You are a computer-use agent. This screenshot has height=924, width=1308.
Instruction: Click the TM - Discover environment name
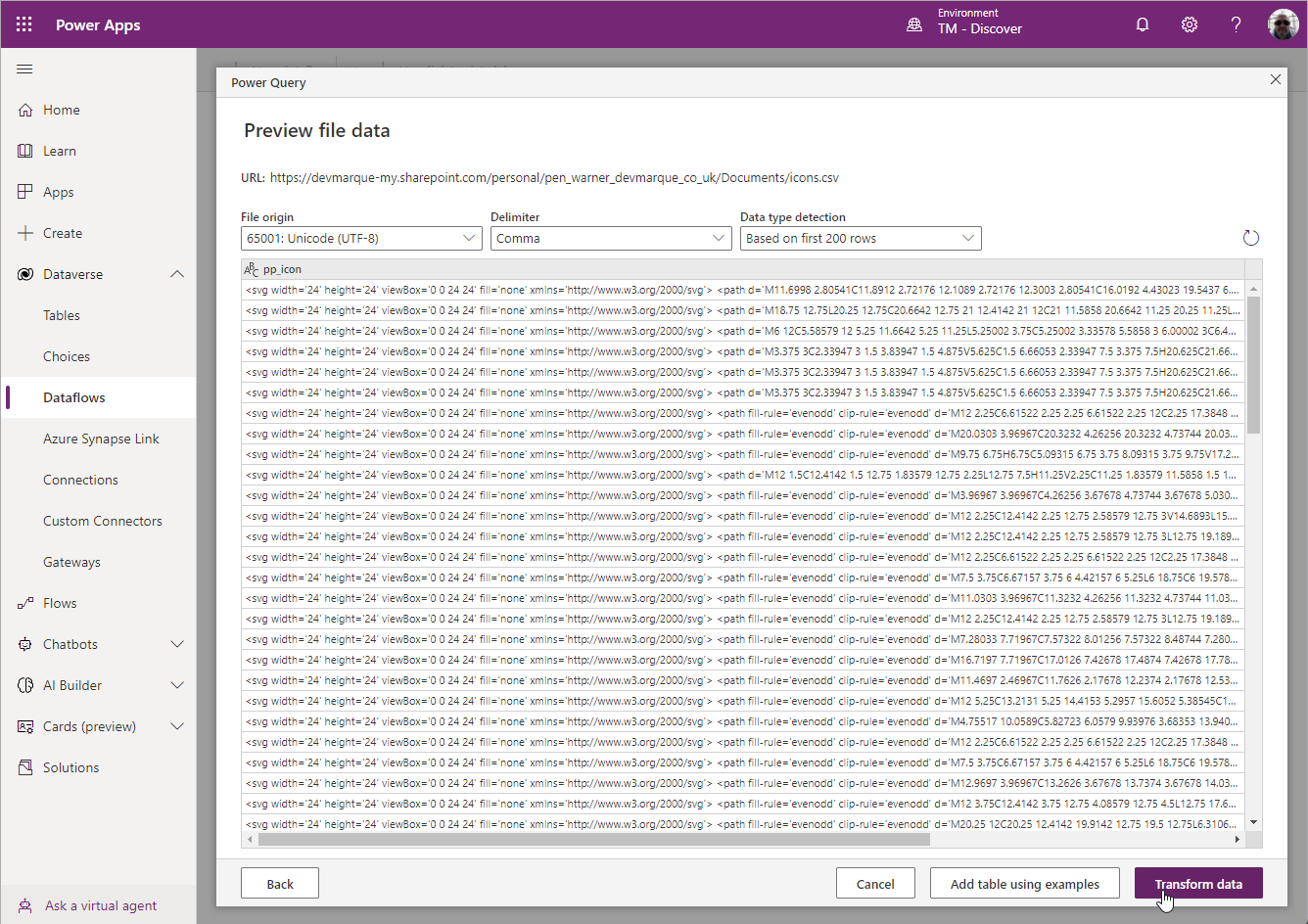click(x=980, y=29)
